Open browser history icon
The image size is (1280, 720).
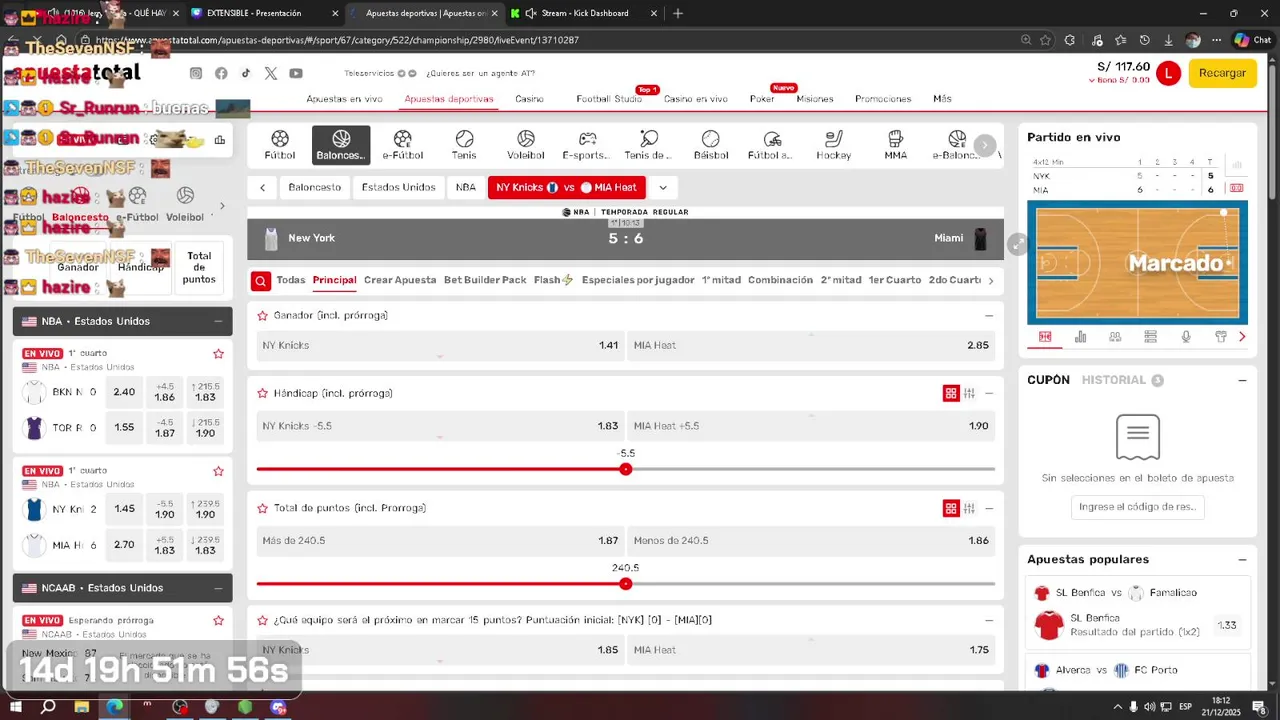click(1144, 40)
